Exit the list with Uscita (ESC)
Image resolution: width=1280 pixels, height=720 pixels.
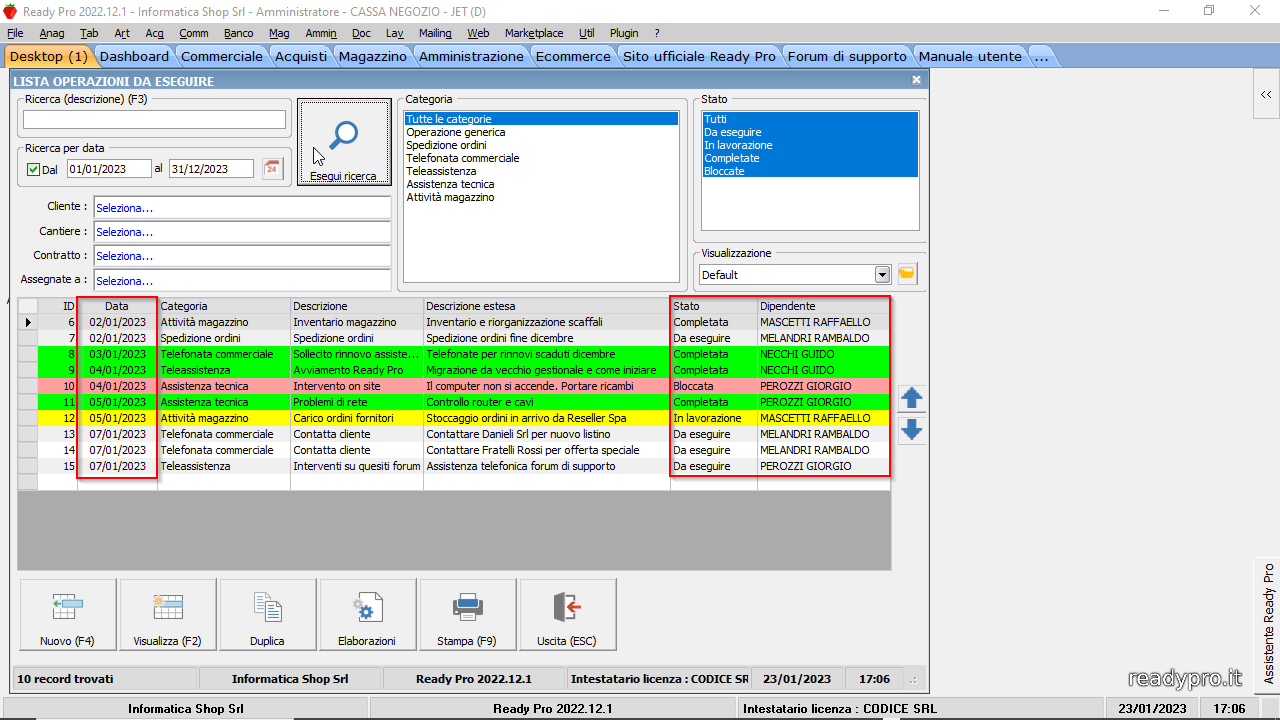pos(567,614)
